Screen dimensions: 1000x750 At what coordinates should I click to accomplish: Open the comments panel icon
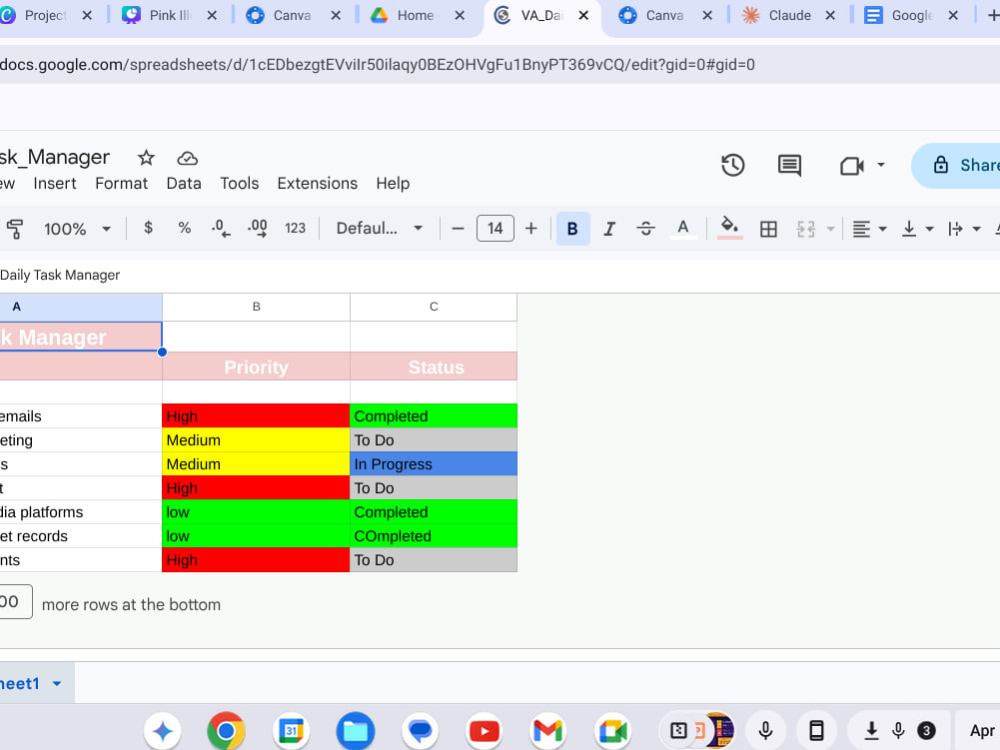pos(789,165)
